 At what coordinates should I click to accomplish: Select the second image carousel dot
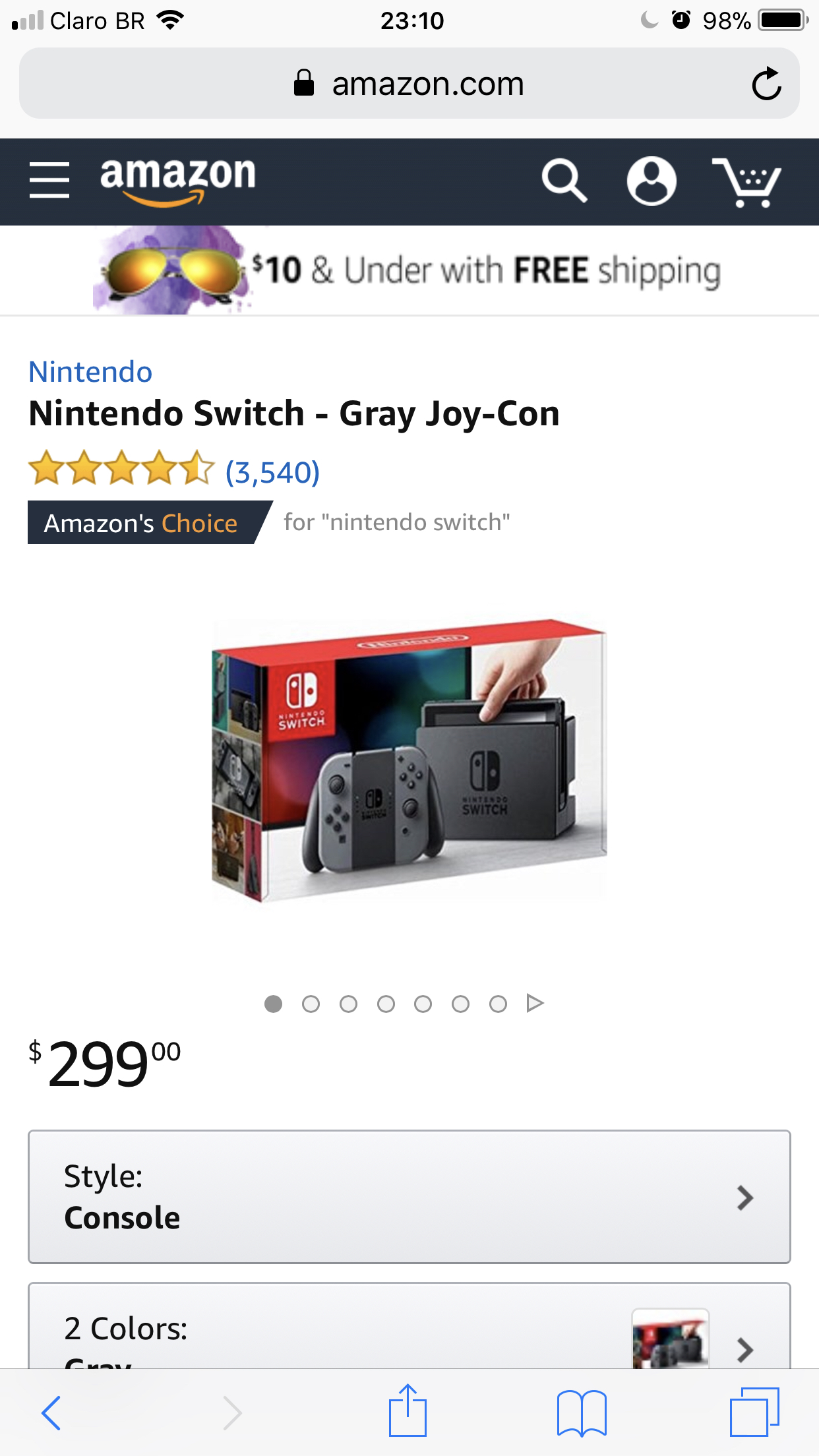[x=311, y=1004]
